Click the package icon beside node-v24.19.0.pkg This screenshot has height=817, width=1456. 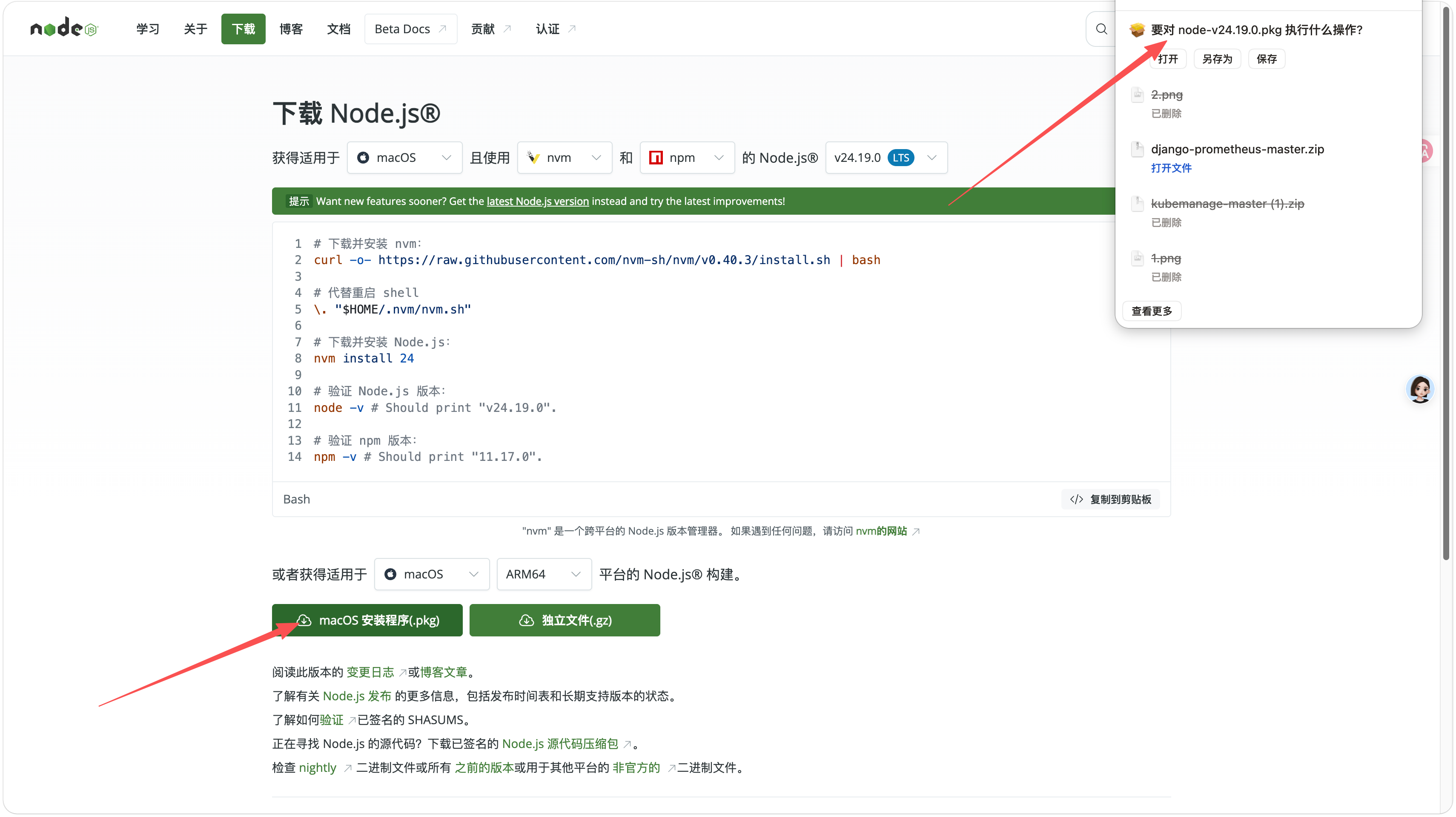(x=1137, y=29)
